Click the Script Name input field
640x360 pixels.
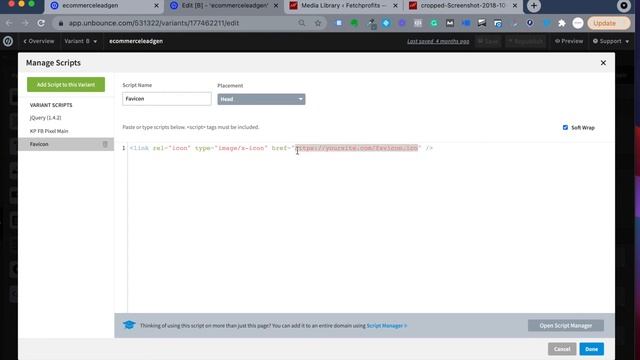167,99
